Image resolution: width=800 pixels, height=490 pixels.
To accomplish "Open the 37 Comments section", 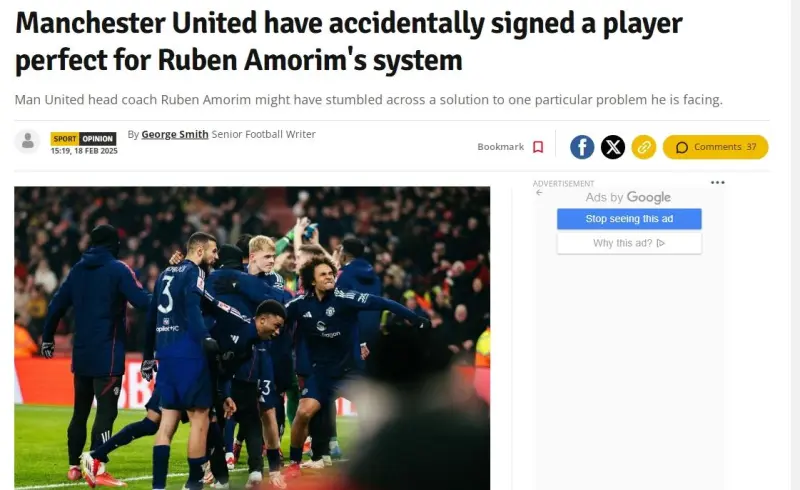I will coord(715,147).
